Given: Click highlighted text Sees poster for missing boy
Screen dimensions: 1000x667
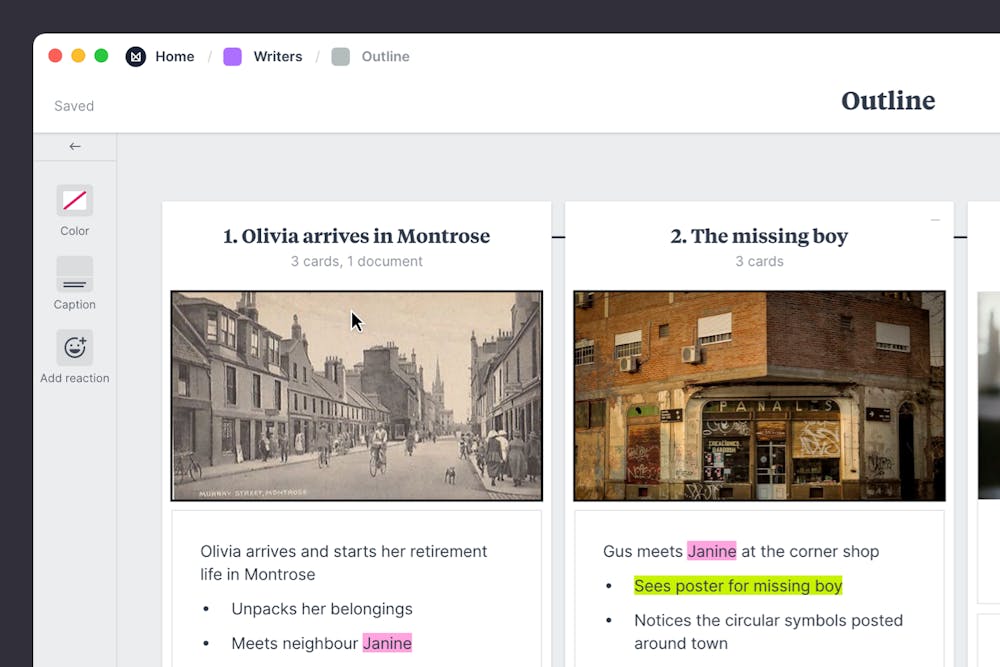Looking at the screenshot, I should point(738,586).
